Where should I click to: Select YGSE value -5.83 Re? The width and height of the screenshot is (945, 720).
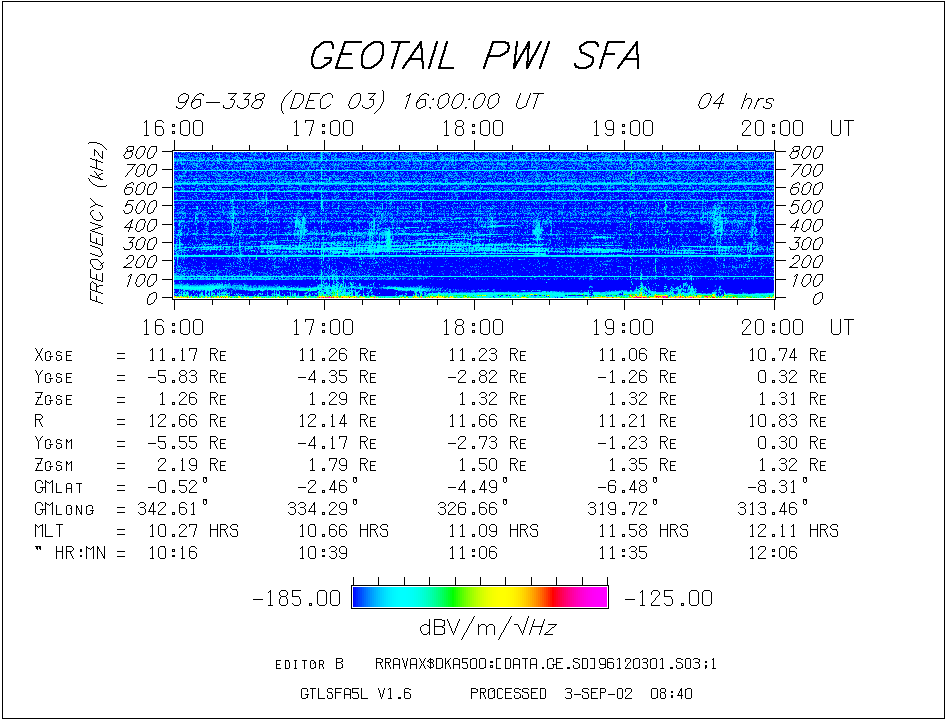(187, 377)
